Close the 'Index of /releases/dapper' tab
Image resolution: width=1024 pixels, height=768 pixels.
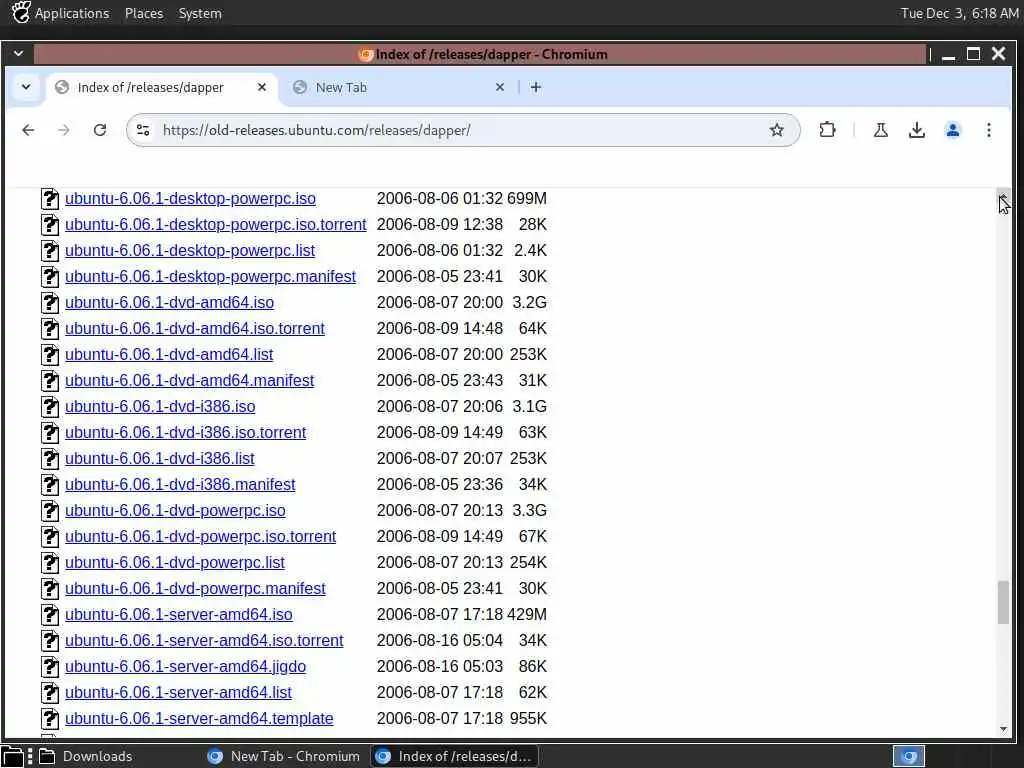coord(261,87)
